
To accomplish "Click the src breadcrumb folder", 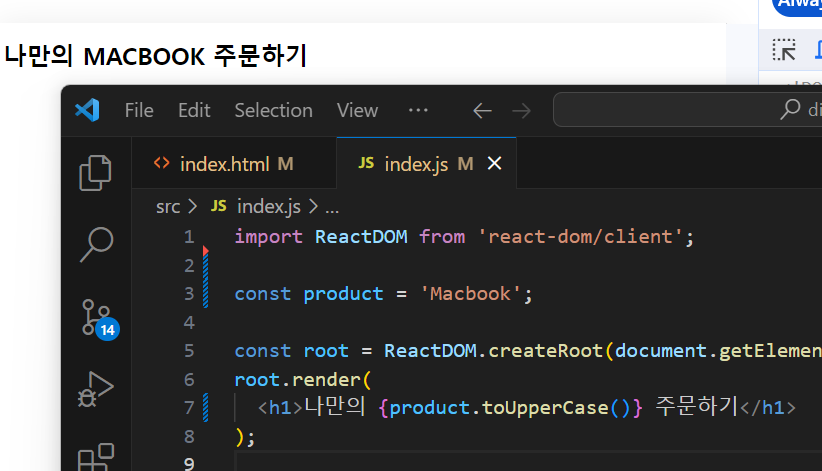I will [168, 207].
